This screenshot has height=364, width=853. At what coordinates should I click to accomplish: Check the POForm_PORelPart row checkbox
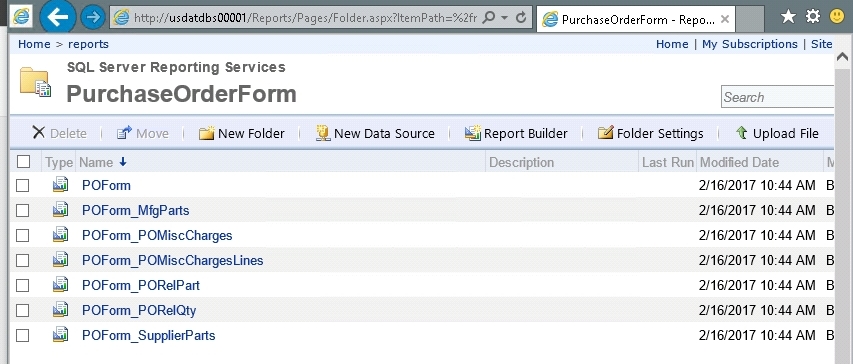point(22,286)
